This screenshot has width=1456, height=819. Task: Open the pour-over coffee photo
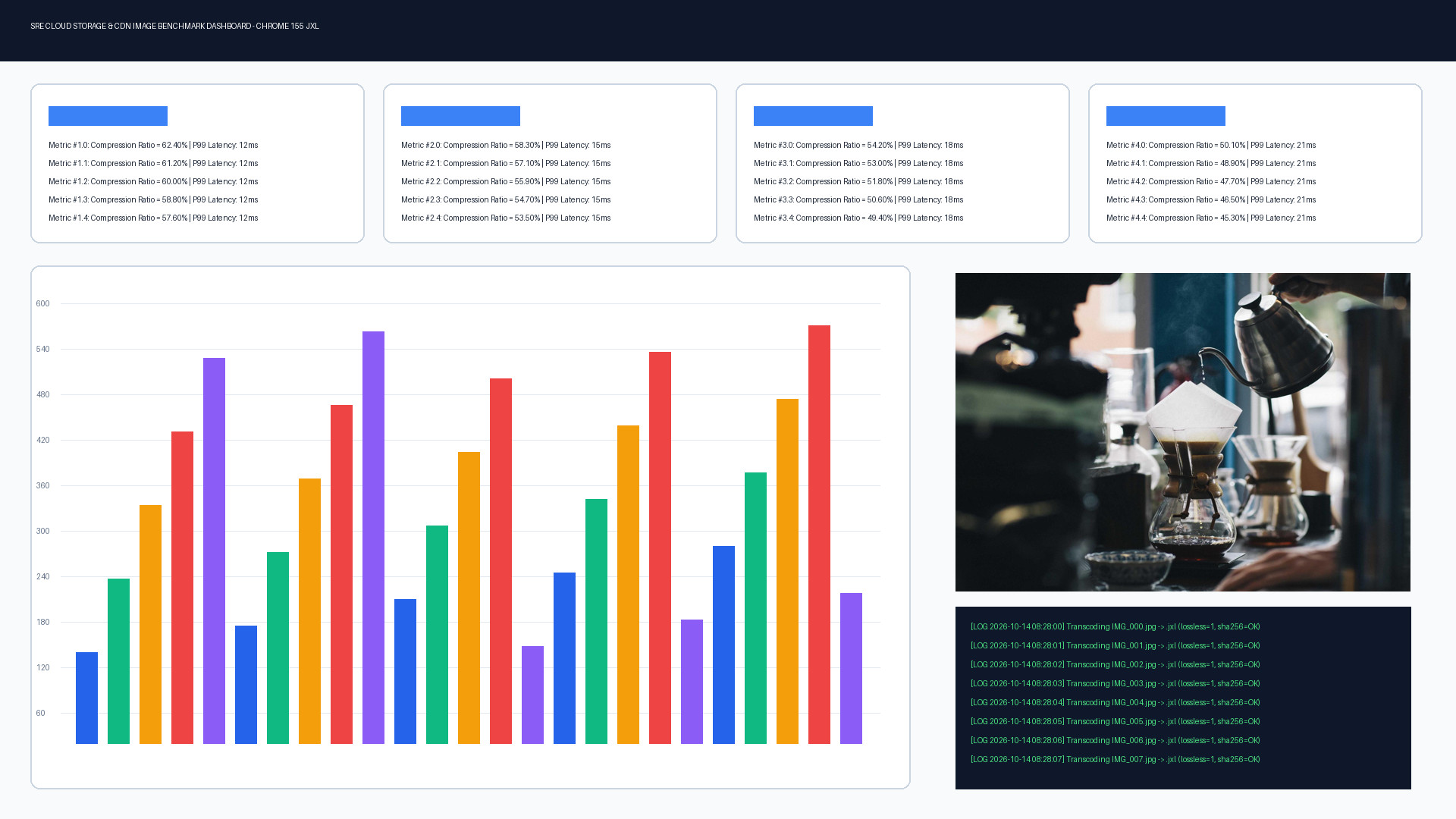1183,432
